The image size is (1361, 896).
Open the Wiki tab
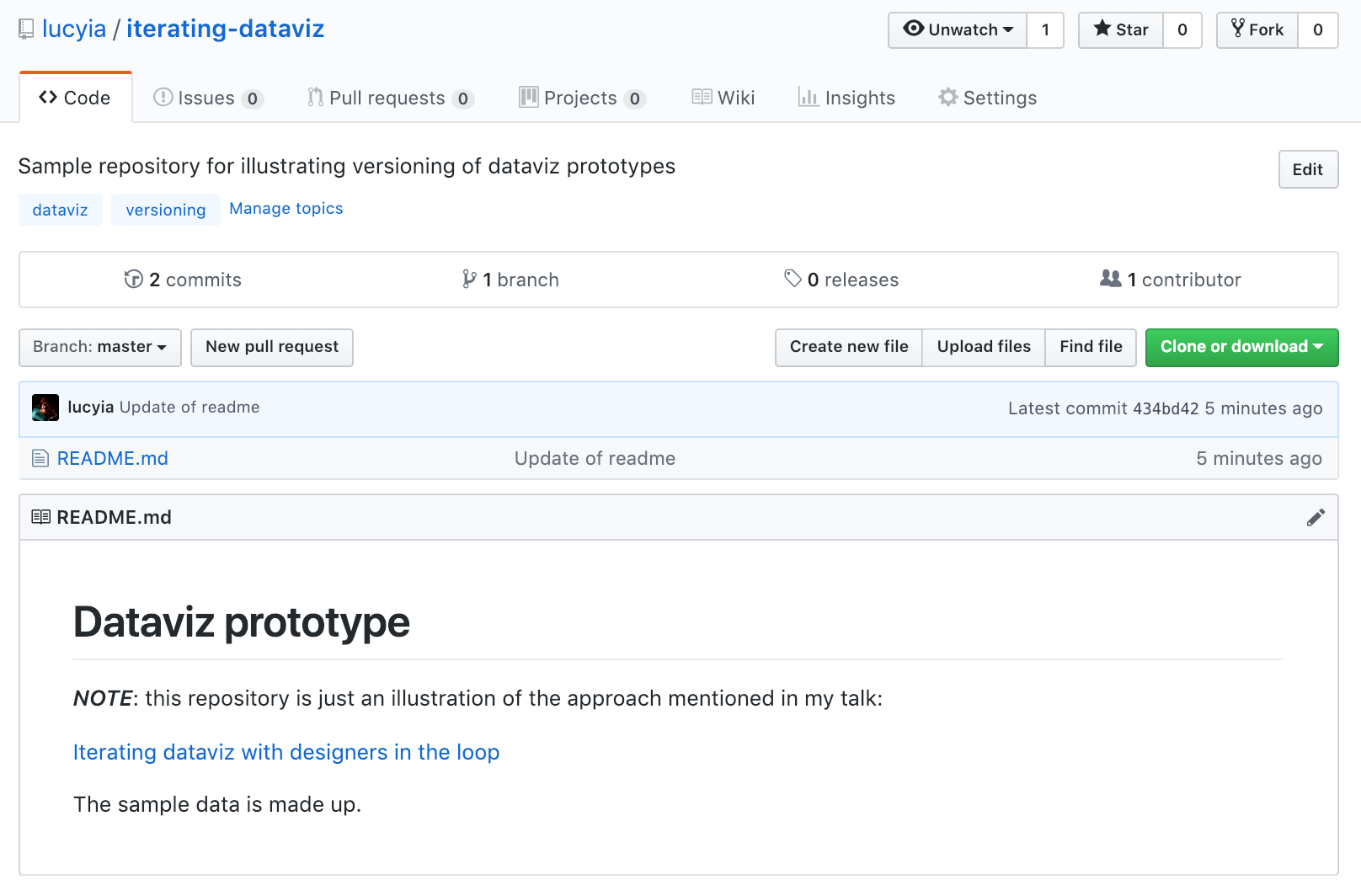point(723,99)
